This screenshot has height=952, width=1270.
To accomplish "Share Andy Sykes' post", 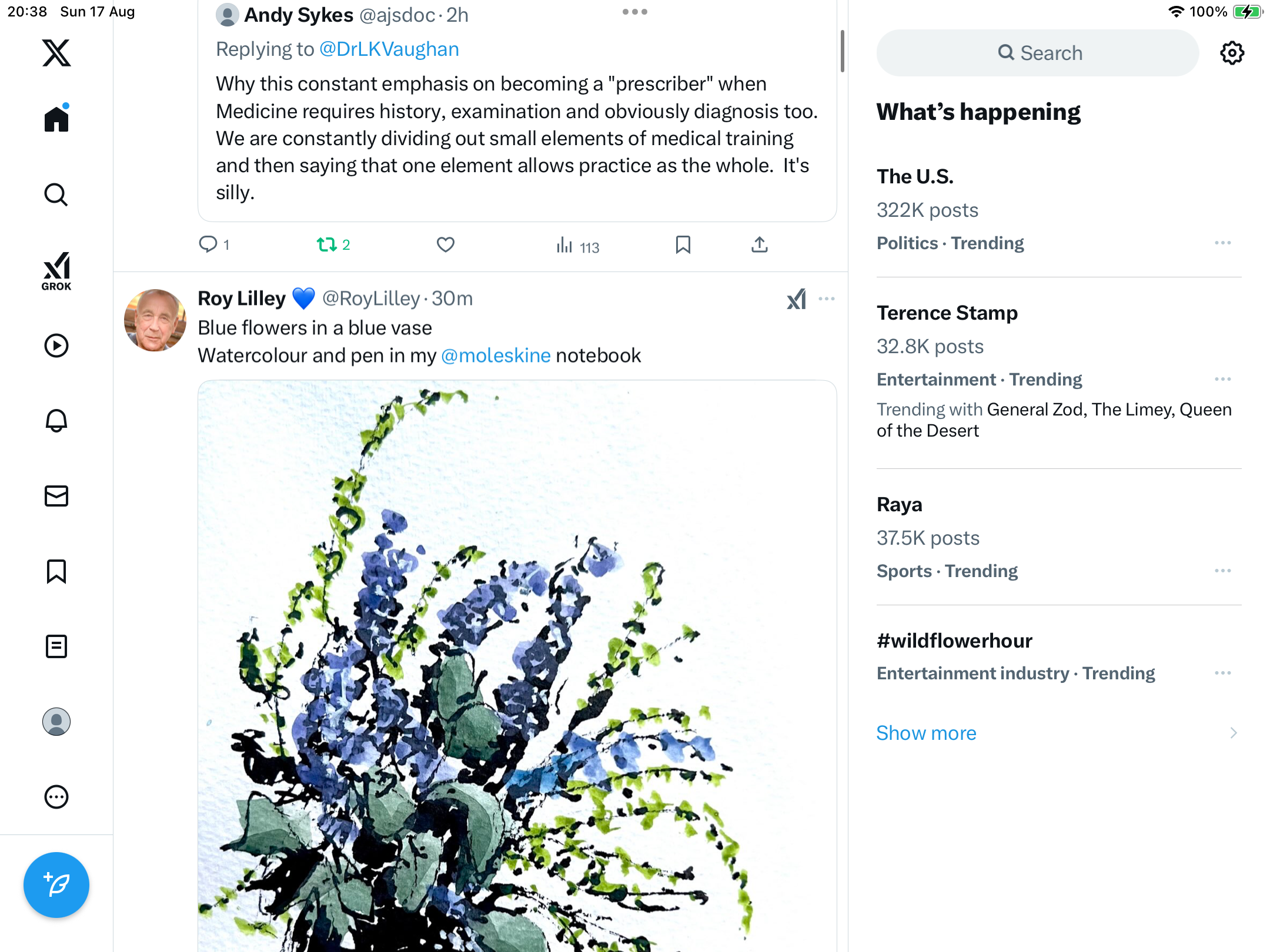I will click(x=760, y=244).
